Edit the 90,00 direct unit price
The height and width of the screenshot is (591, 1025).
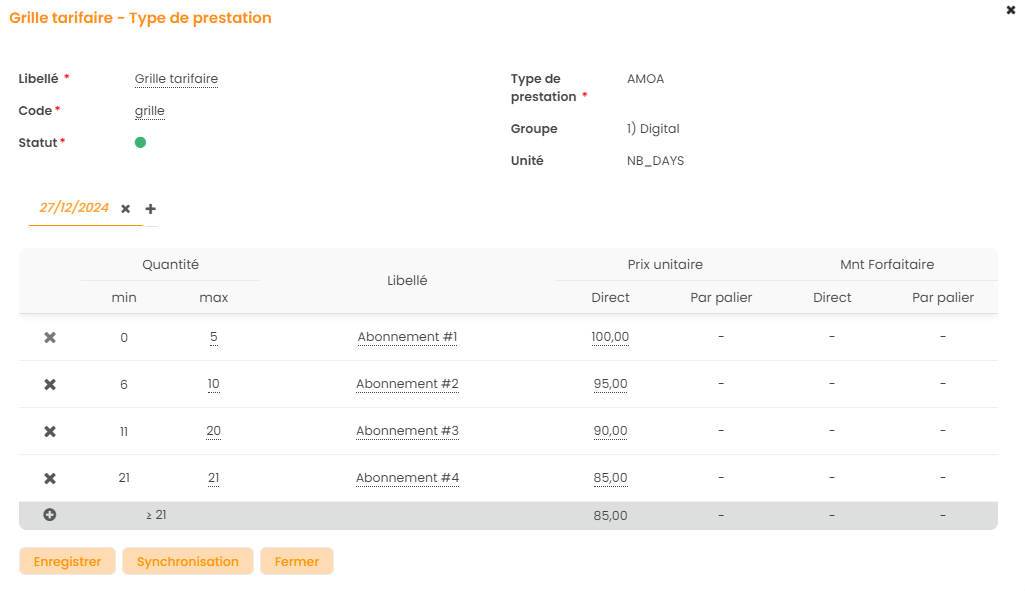coord(610,432)
